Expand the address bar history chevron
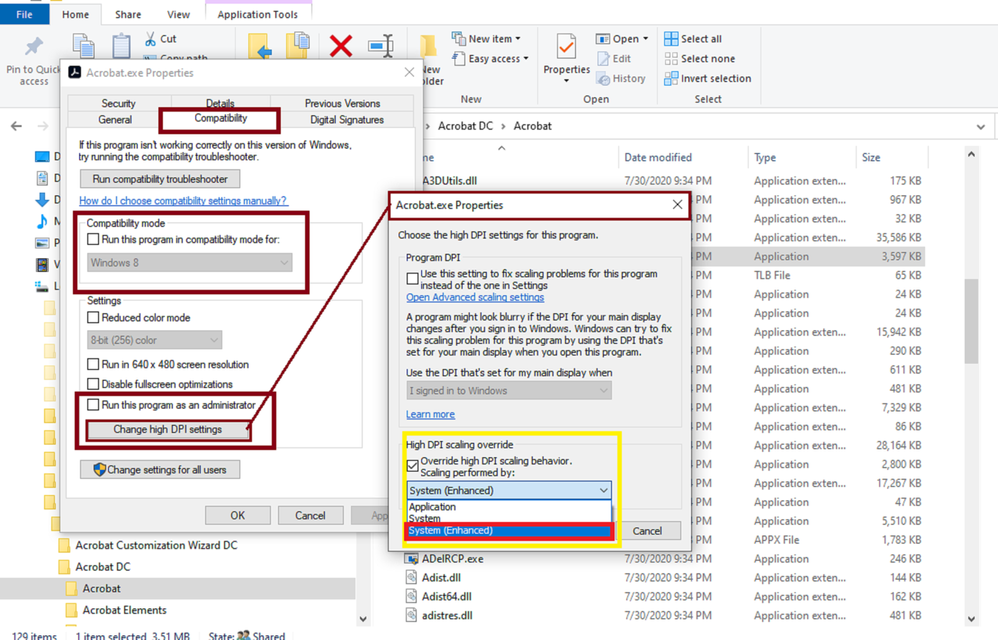The width and height of the screenshot is (998, 640). click(981, 127)
